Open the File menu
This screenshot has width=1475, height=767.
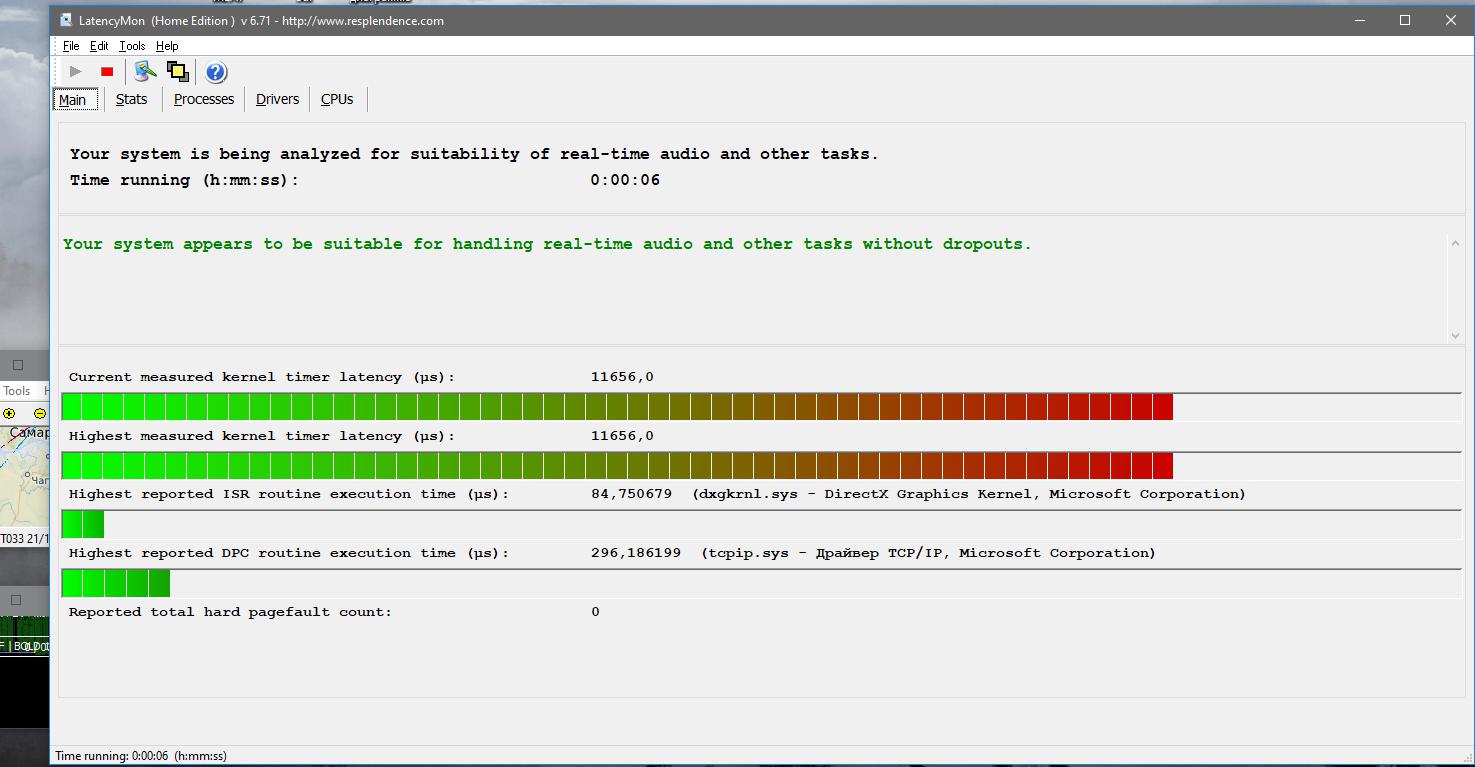tap(71, 46)
